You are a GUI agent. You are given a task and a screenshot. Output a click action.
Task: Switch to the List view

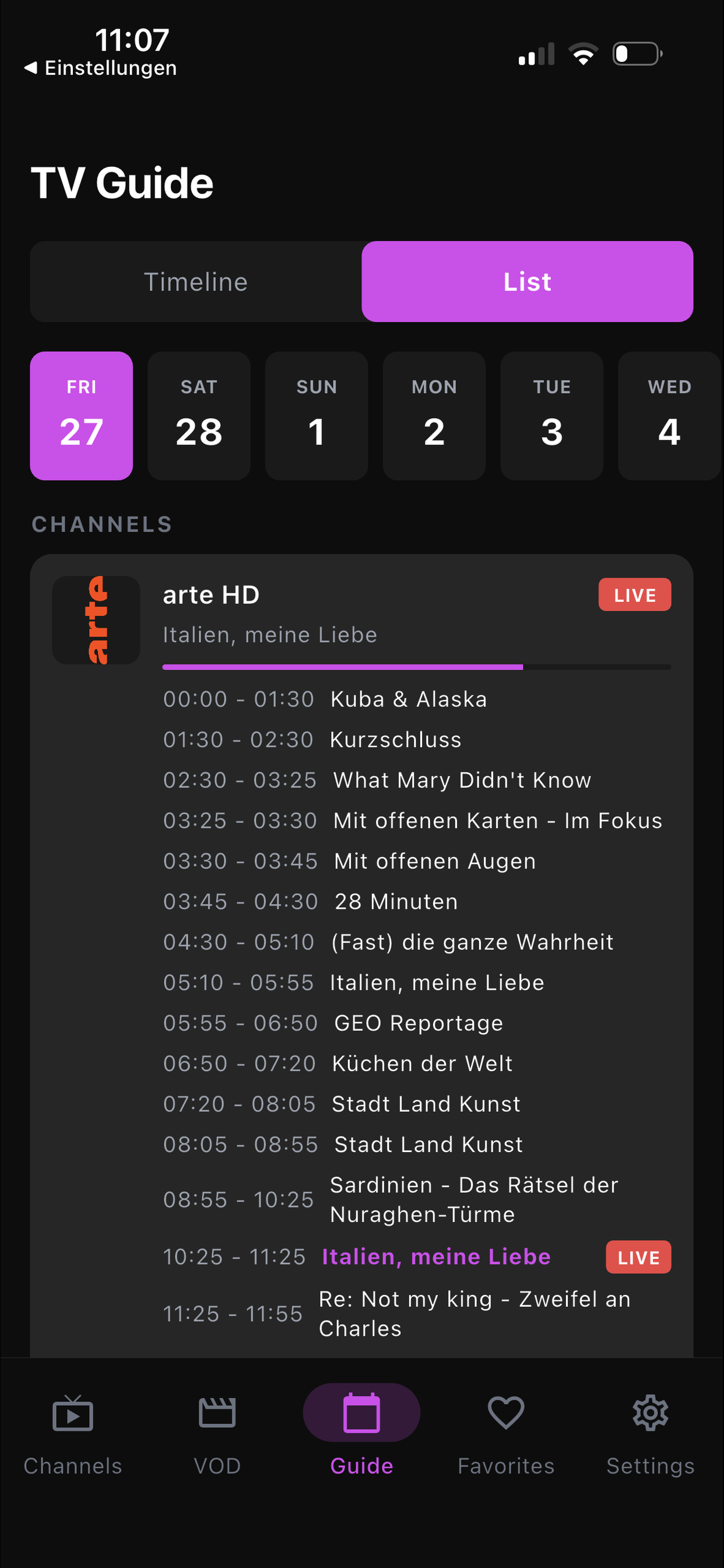[x=527, y=281]
